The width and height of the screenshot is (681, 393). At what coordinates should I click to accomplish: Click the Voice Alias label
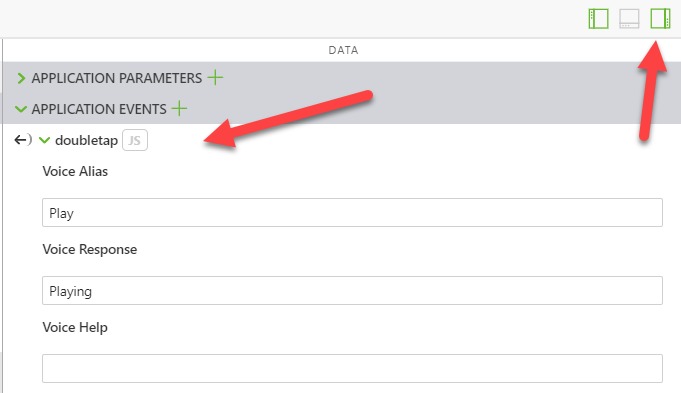(75, 171)
